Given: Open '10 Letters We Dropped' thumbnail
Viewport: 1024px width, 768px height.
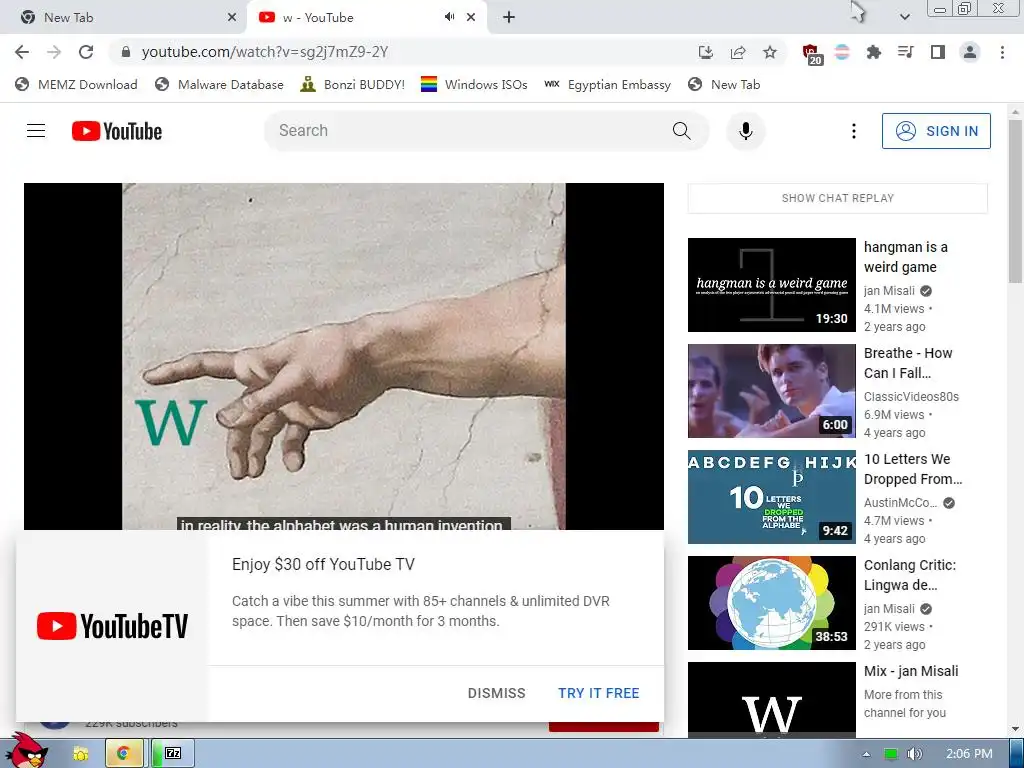Looking at the screenshot, I should point(771,496).
